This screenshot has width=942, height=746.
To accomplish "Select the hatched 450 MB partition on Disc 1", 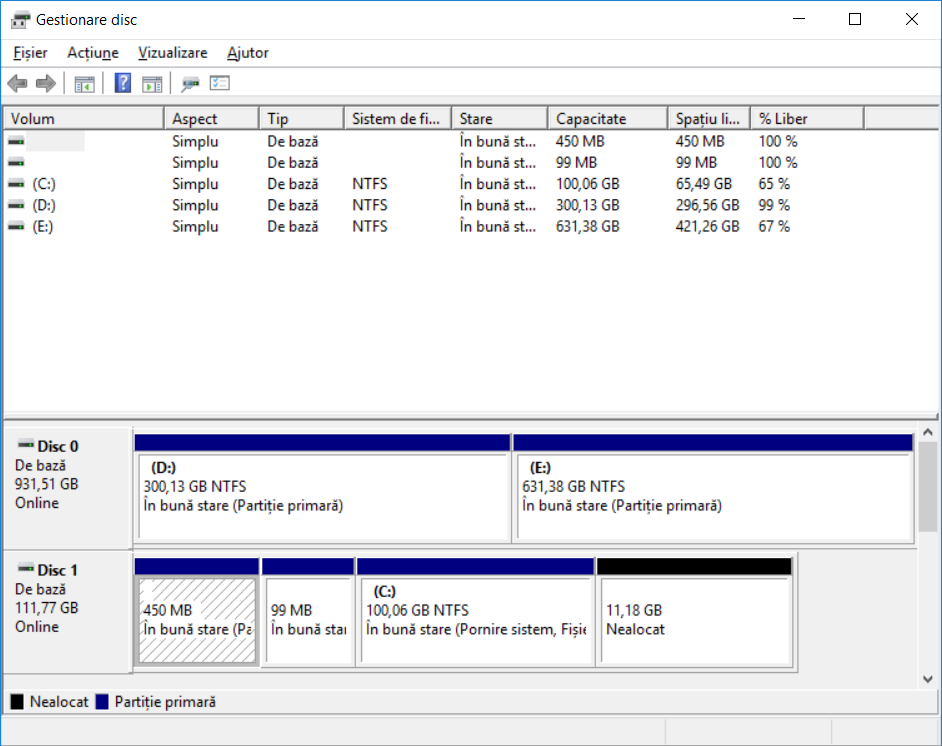I will click(197, 612).
